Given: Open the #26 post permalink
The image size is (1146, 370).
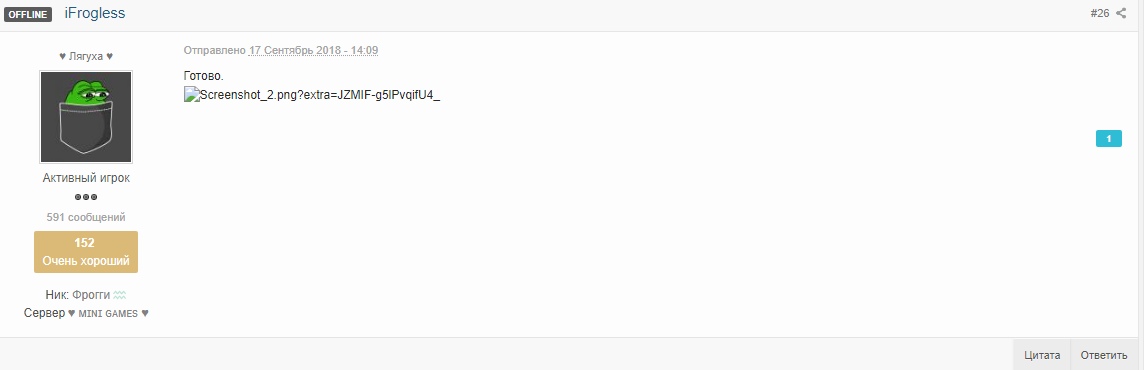Looking at the screenshot, I should (1099, 13).
